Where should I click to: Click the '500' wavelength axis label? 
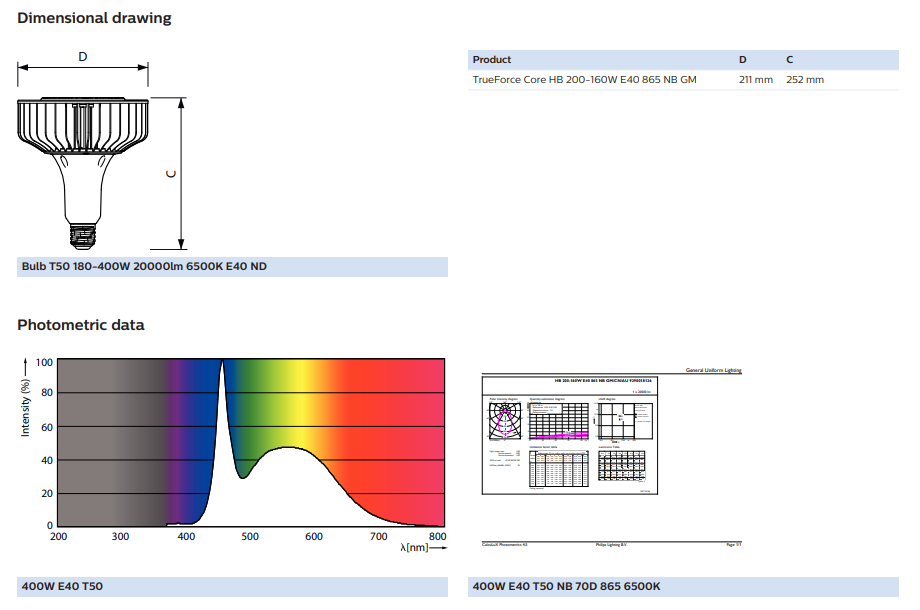tap(250, 537)
